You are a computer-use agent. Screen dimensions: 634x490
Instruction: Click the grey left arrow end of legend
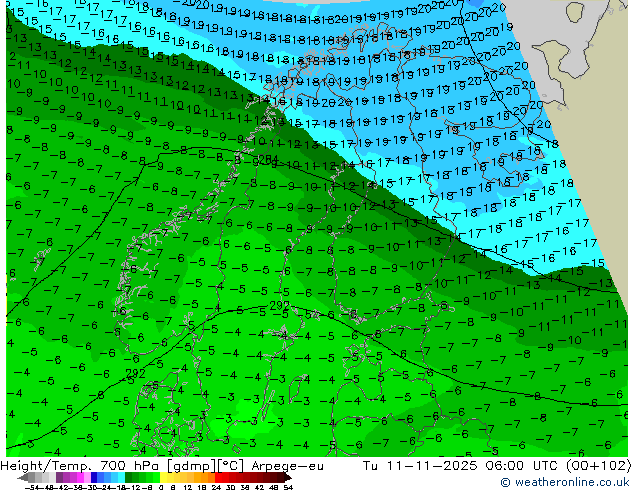(23, 478)
